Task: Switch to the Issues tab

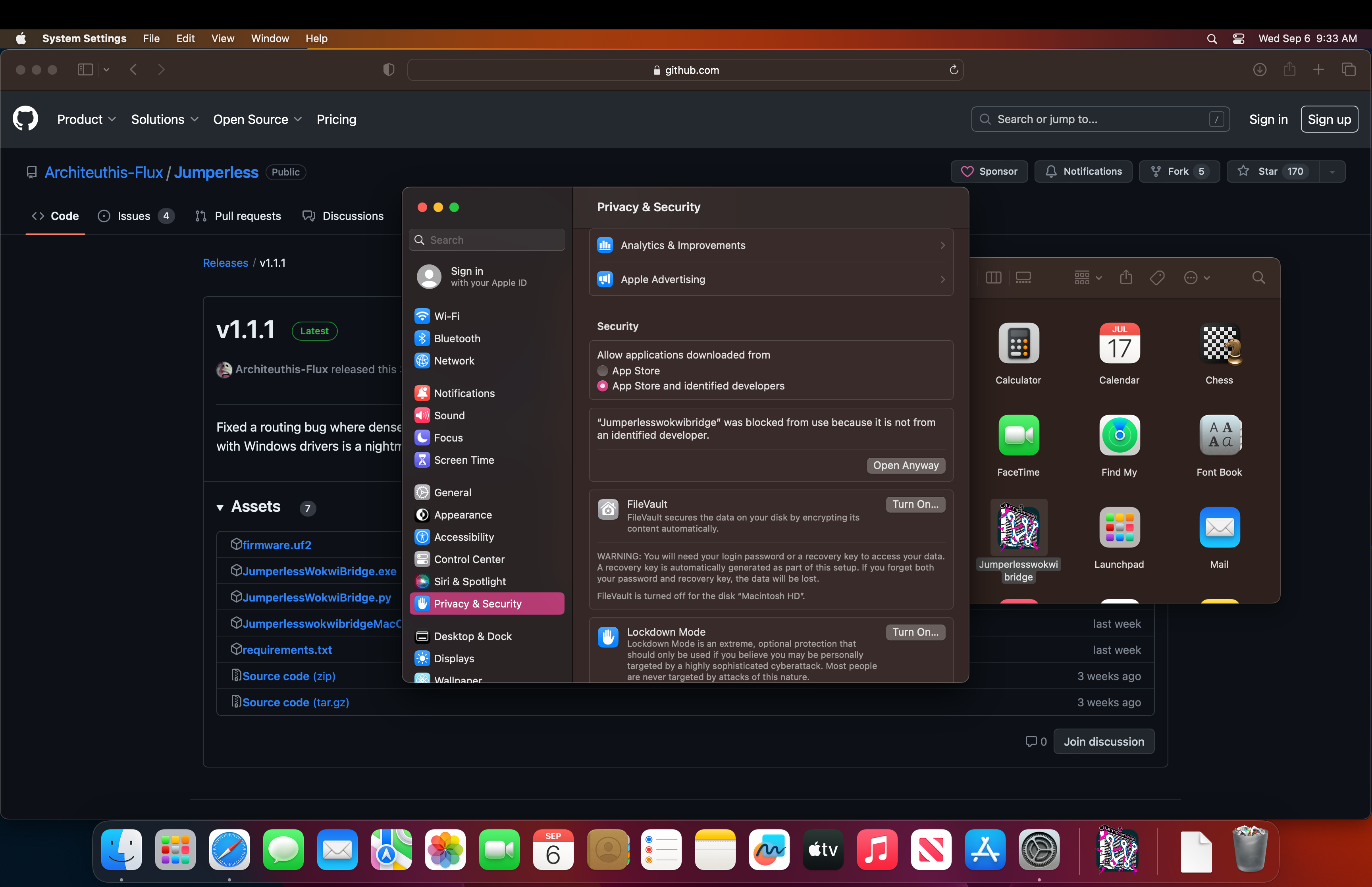Action: (x=134, y=216)
